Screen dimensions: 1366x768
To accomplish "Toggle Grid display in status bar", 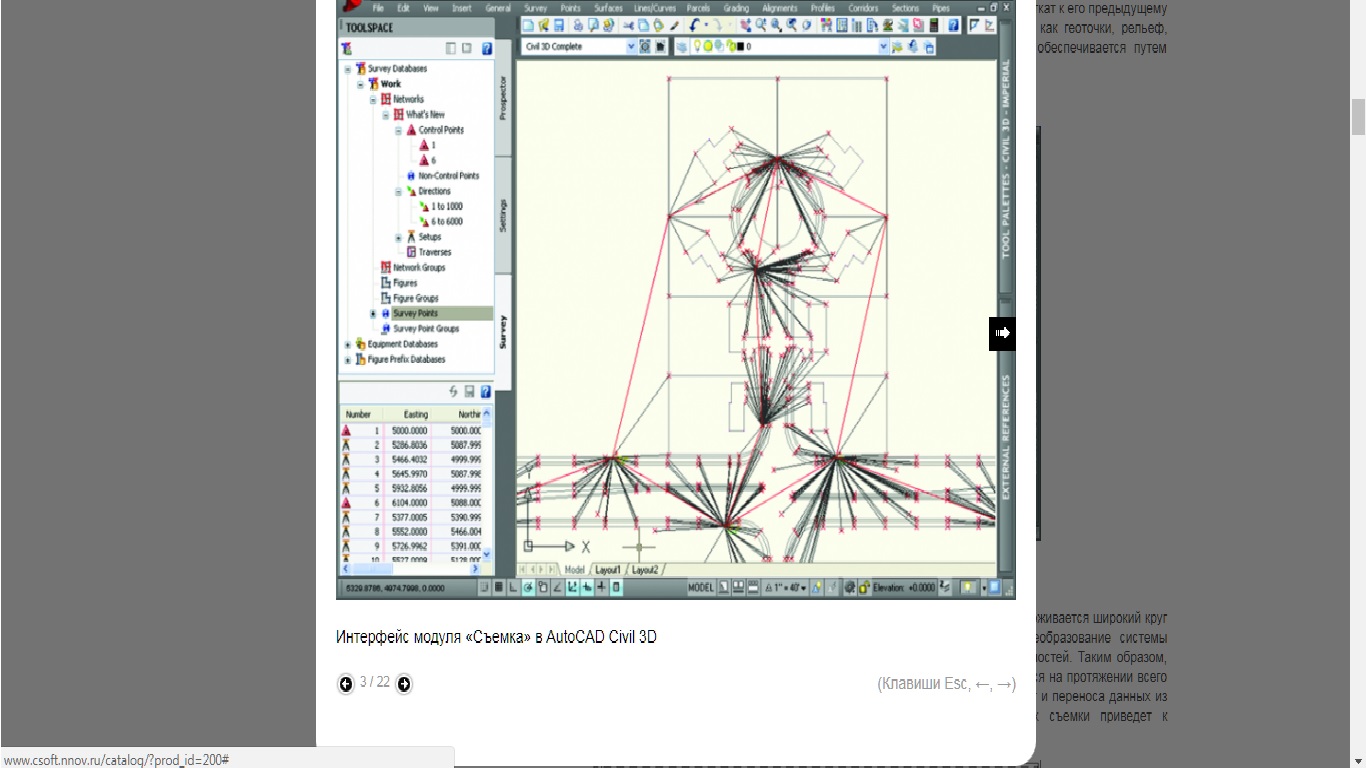I will pyautogui.click(x=498, y=587).
